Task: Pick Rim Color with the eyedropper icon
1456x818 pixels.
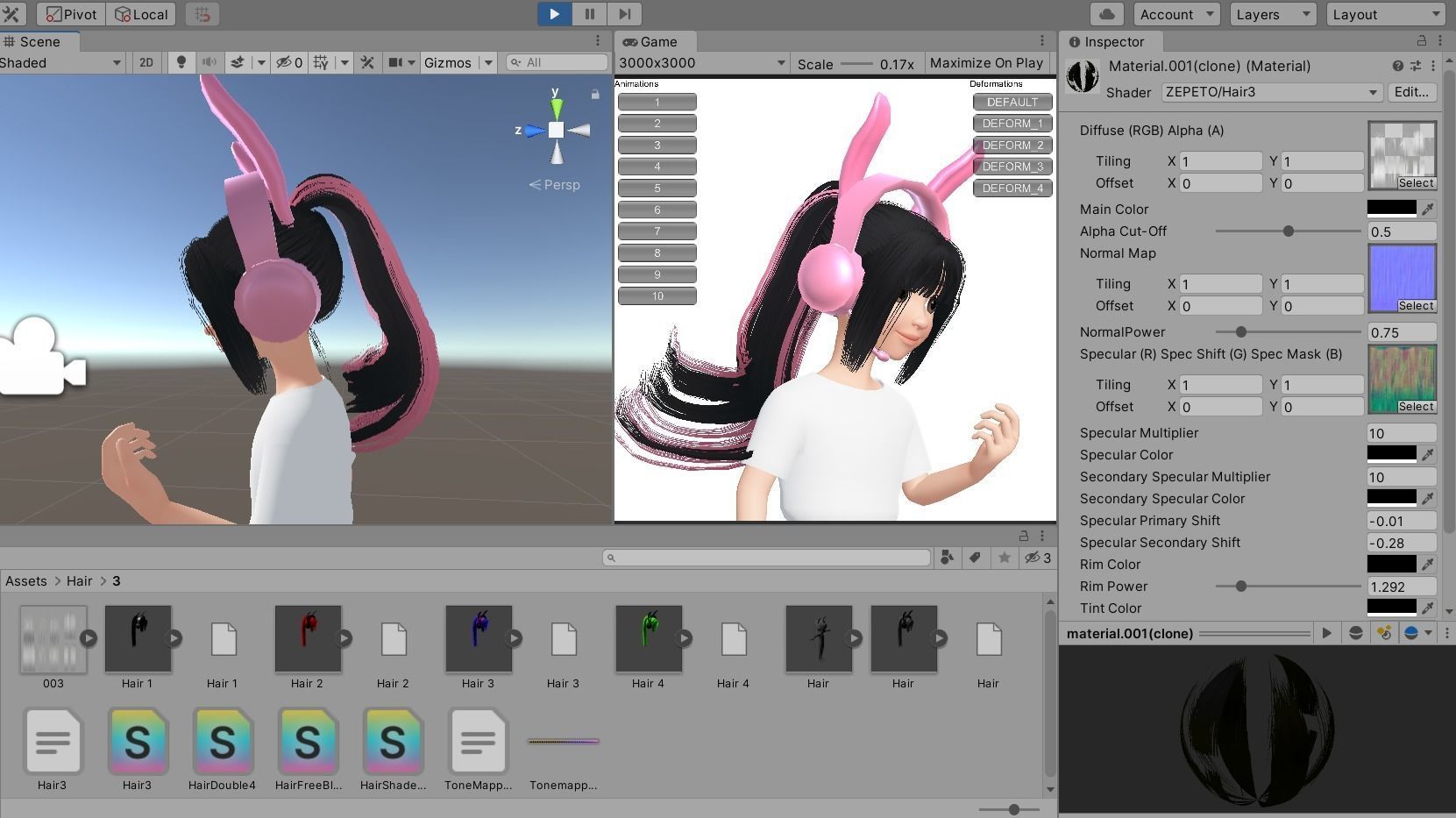Action: coord(1427,564)
